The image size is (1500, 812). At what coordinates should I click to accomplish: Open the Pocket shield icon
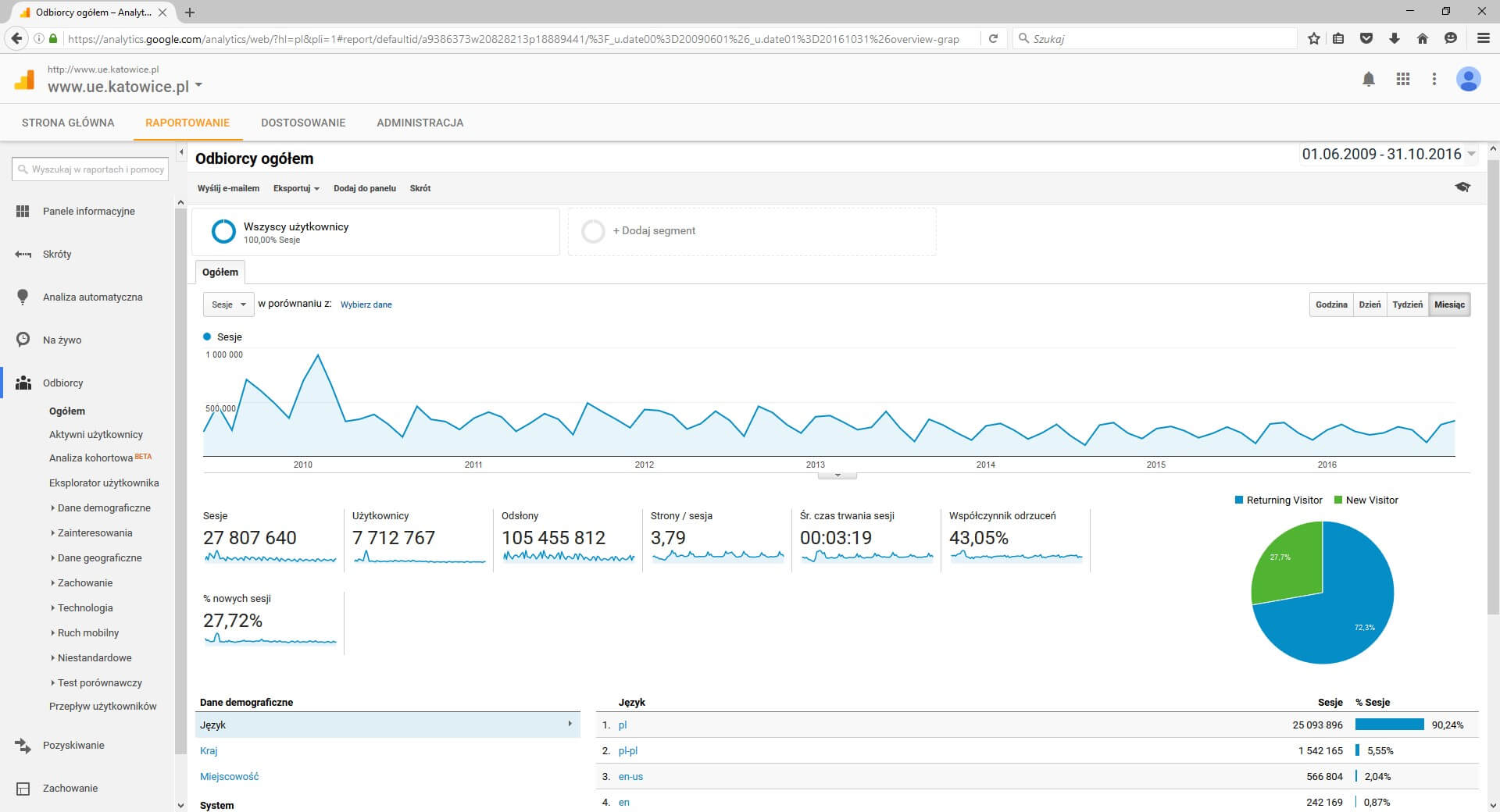pos(1366,38)
